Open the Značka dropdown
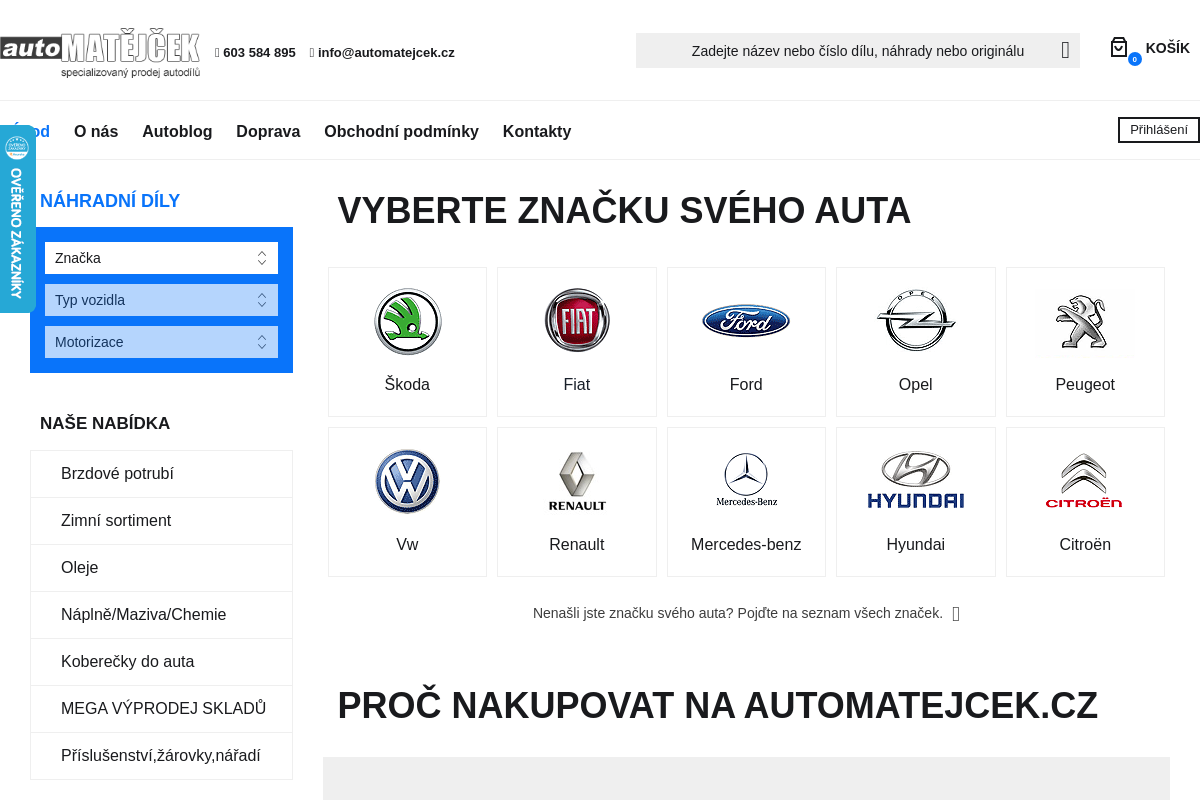Image resolution: width=1200 pixels, height=800 pixels. pyautogui.click(x=161, y=257)
